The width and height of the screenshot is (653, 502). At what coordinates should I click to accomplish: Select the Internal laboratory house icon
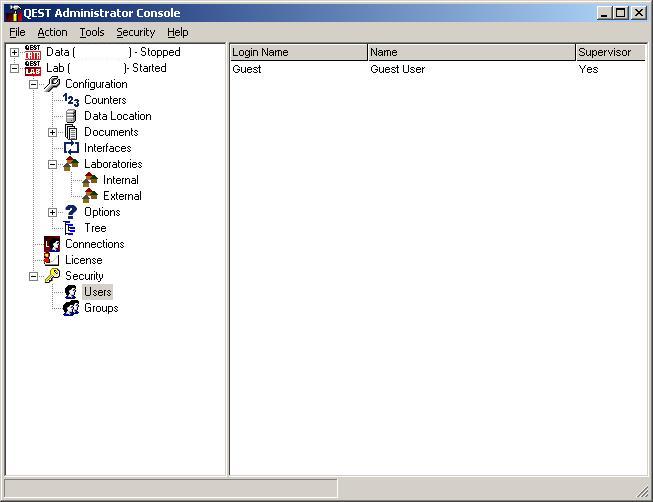click(90, 180)
